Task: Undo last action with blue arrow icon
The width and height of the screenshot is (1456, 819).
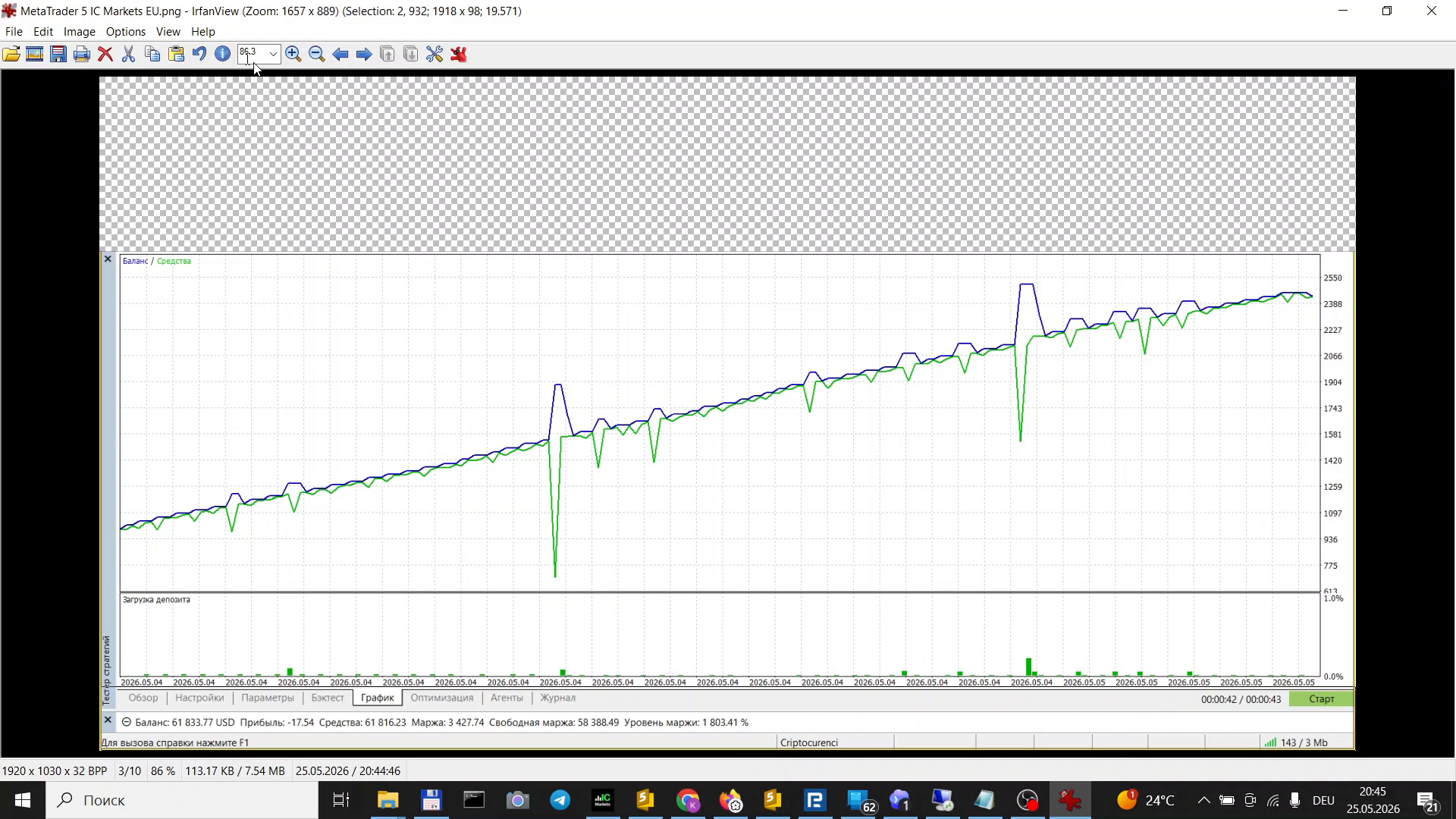Action: (199, 54)
